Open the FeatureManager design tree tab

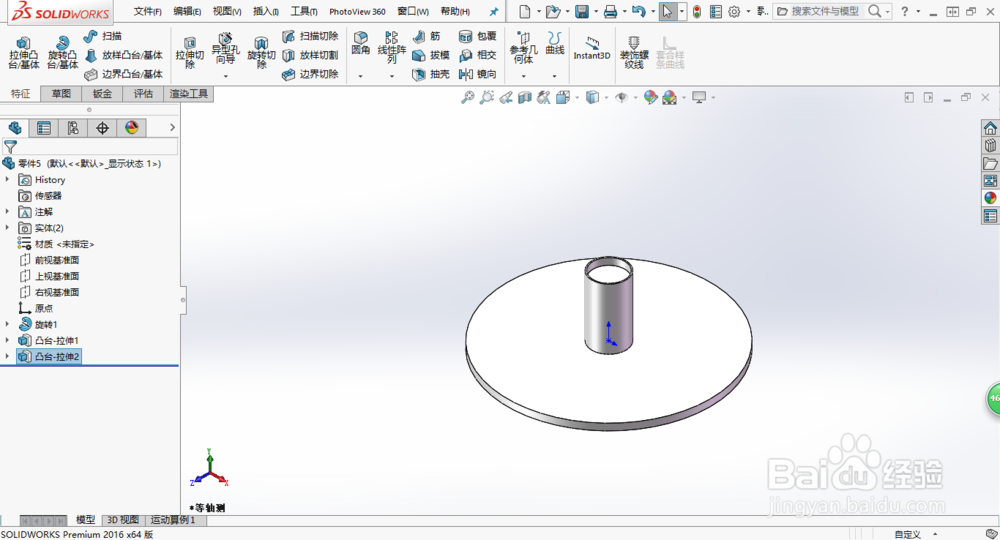pyautogui.click(x=15, y=128)
